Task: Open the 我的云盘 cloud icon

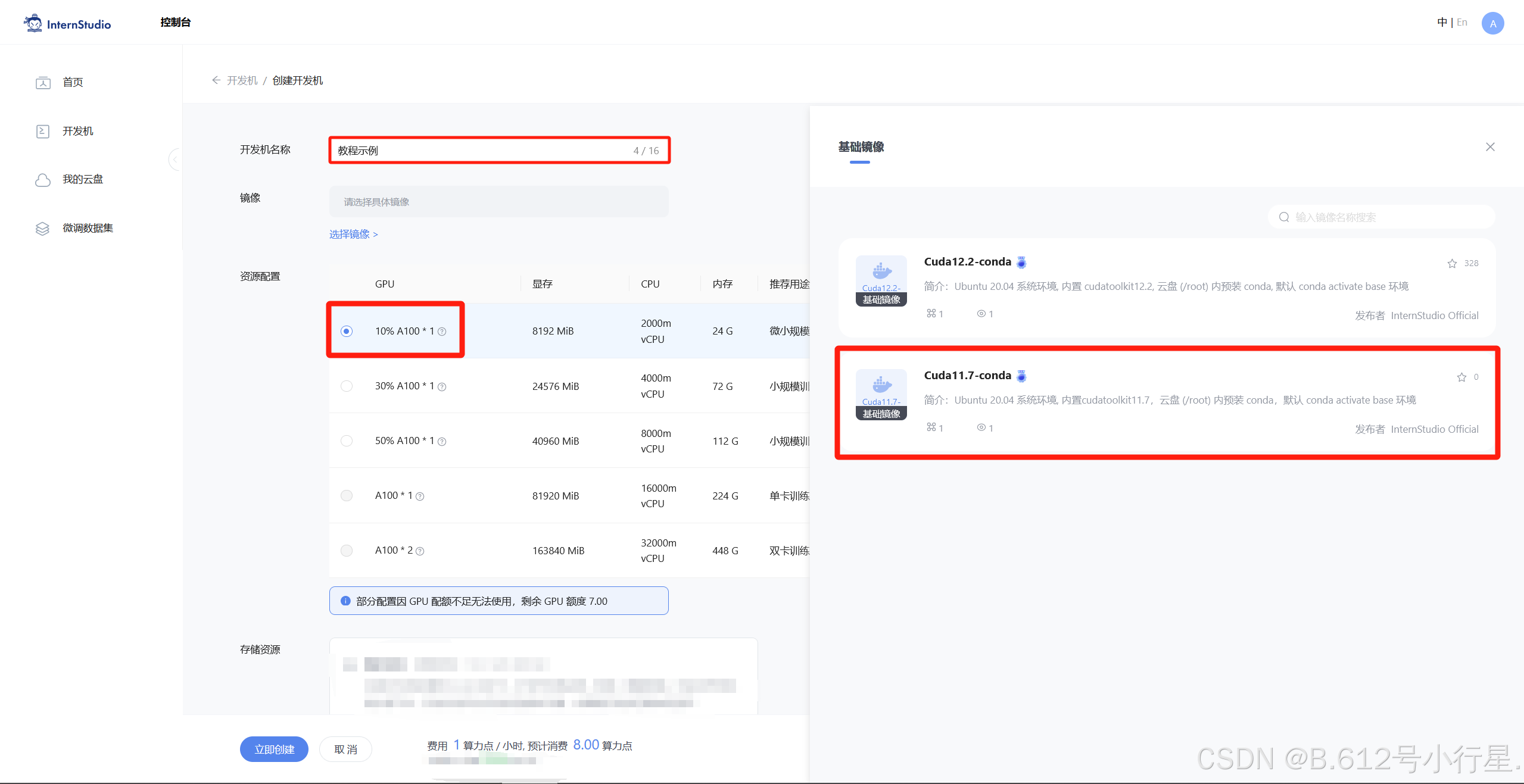Action: [x=43, y=180]
